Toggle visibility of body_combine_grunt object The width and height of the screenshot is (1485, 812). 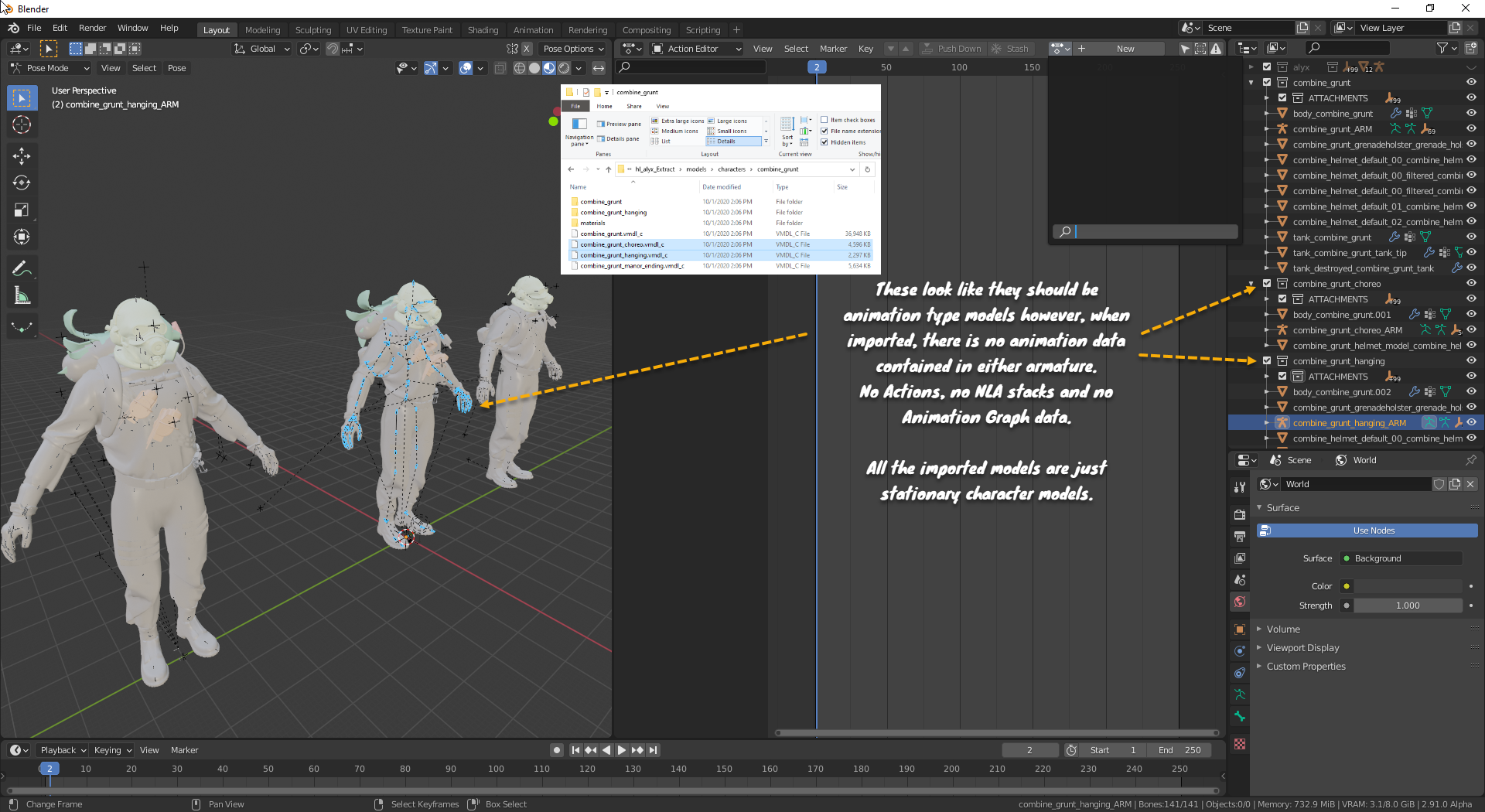point(1471,114)
